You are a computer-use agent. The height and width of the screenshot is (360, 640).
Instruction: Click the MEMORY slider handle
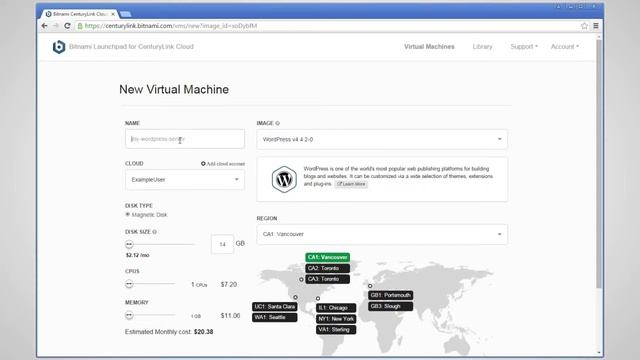point(129,315)
